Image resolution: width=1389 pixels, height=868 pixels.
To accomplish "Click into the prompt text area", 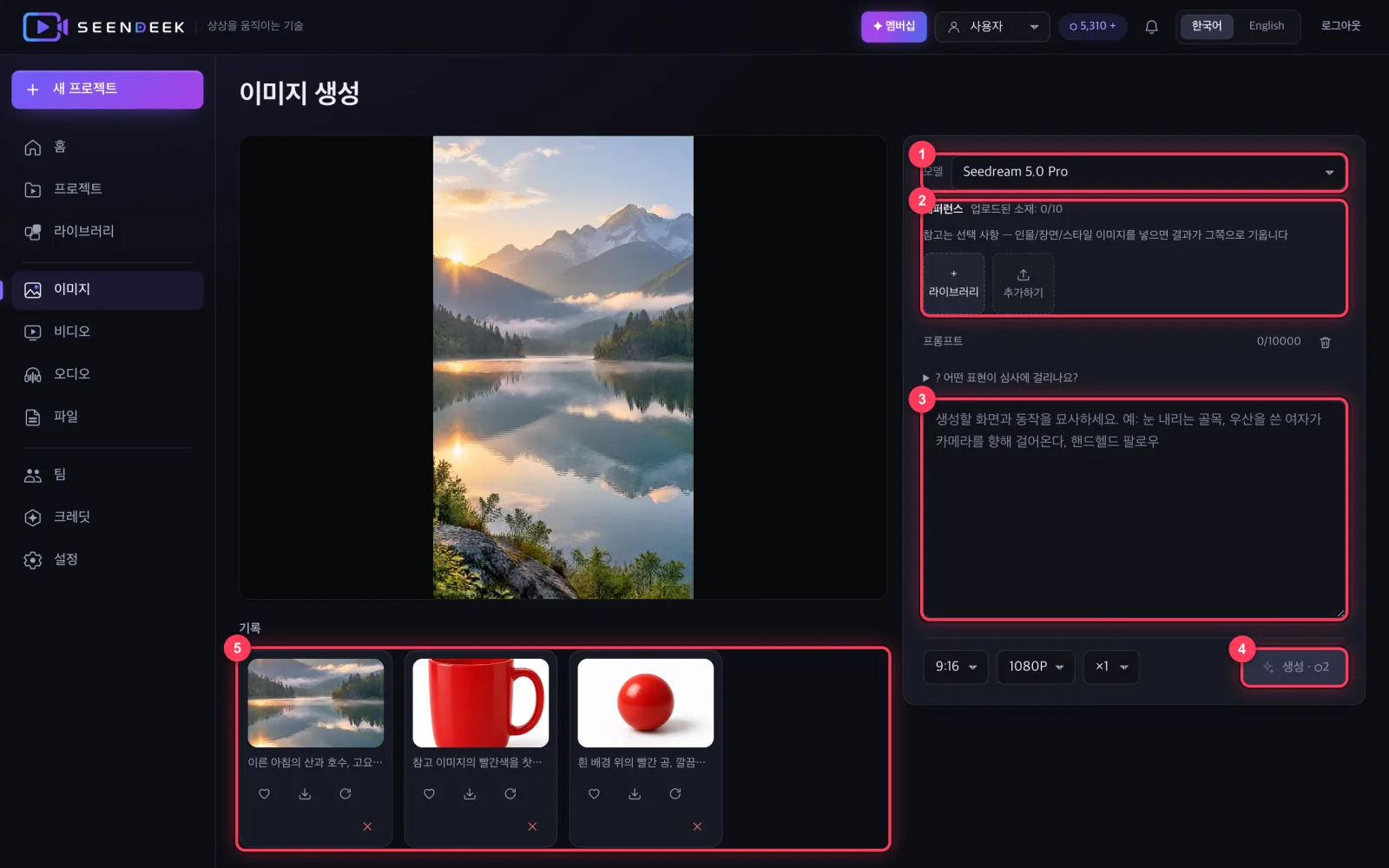I will 1134,510.
